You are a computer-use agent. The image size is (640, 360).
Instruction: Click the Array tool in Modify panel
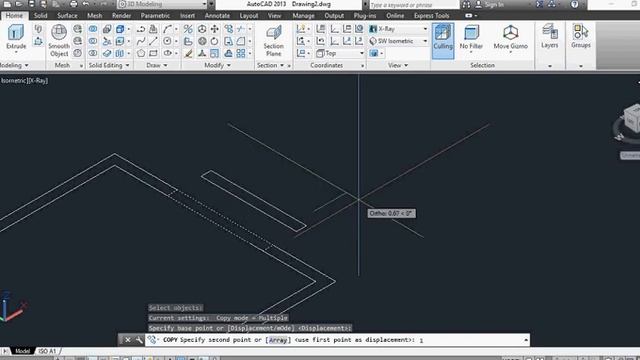tap(241, 53)
